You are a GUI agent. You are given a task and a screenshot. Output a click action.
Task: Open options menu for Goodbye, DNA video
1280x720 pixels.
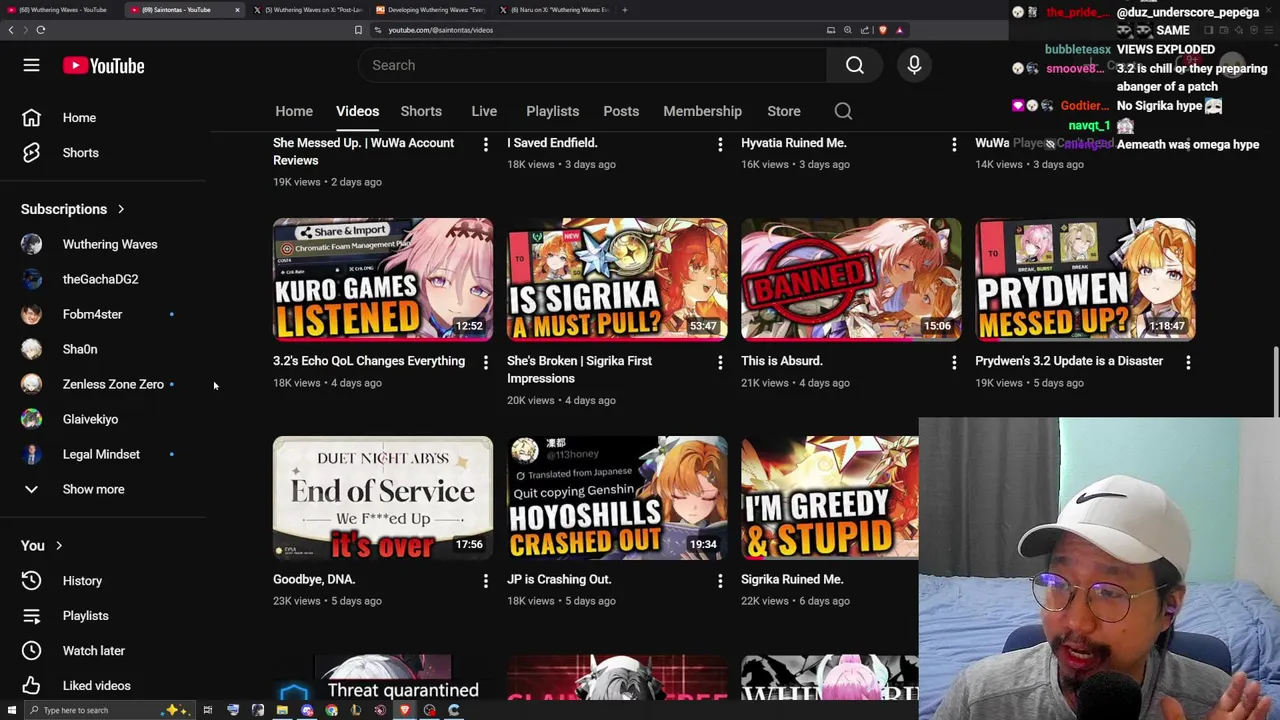click(486, 580)
